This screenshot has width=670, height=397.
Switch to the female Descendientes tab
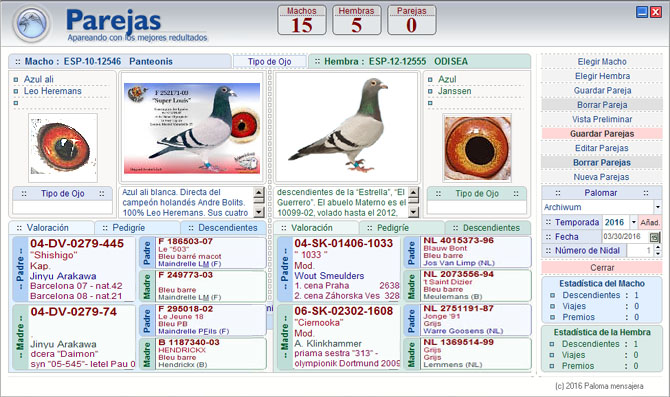tap(488, 228)
